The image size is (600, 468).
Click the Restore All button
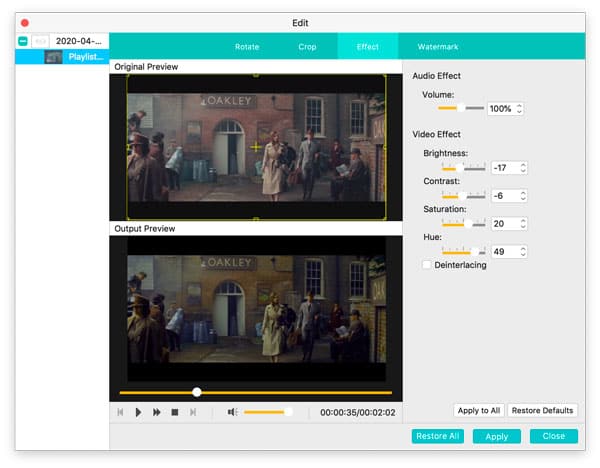[x=438, y=436]
